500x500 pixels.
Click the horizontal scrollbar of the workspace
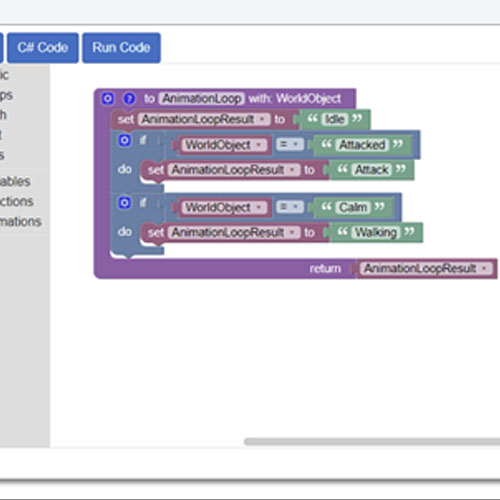coord(372,442)
